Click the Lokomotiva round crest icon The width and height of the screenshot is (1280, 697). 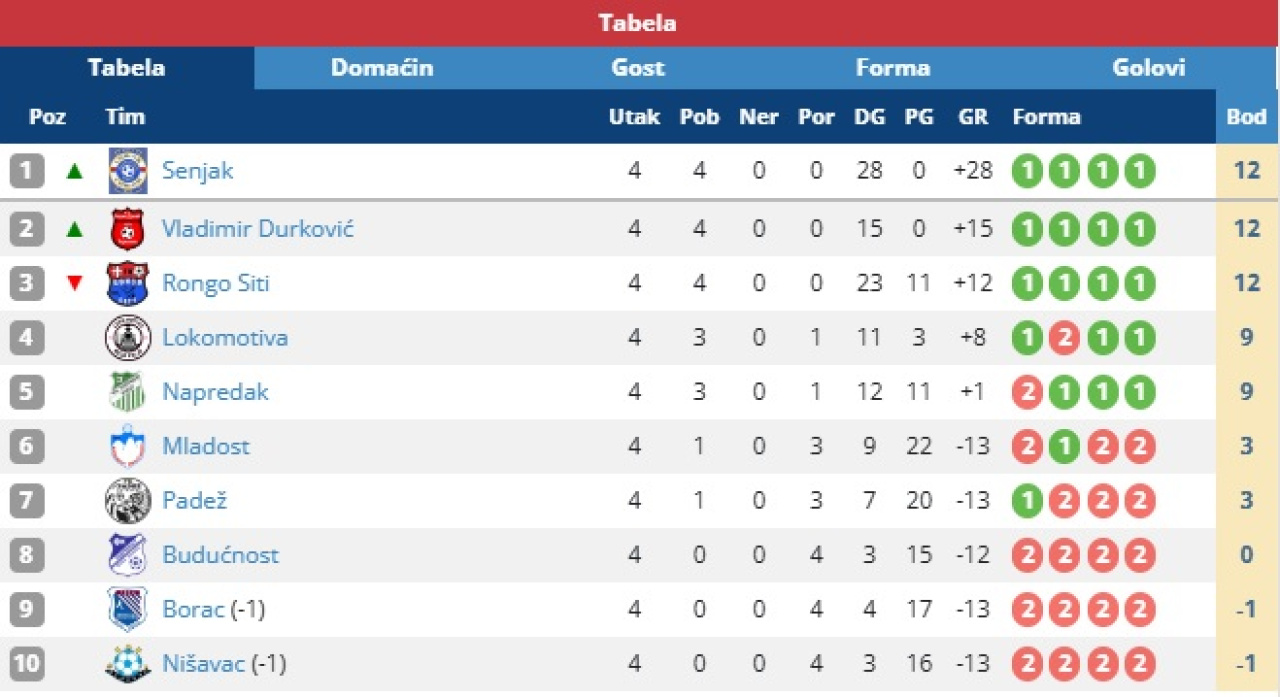click(128, 338)
